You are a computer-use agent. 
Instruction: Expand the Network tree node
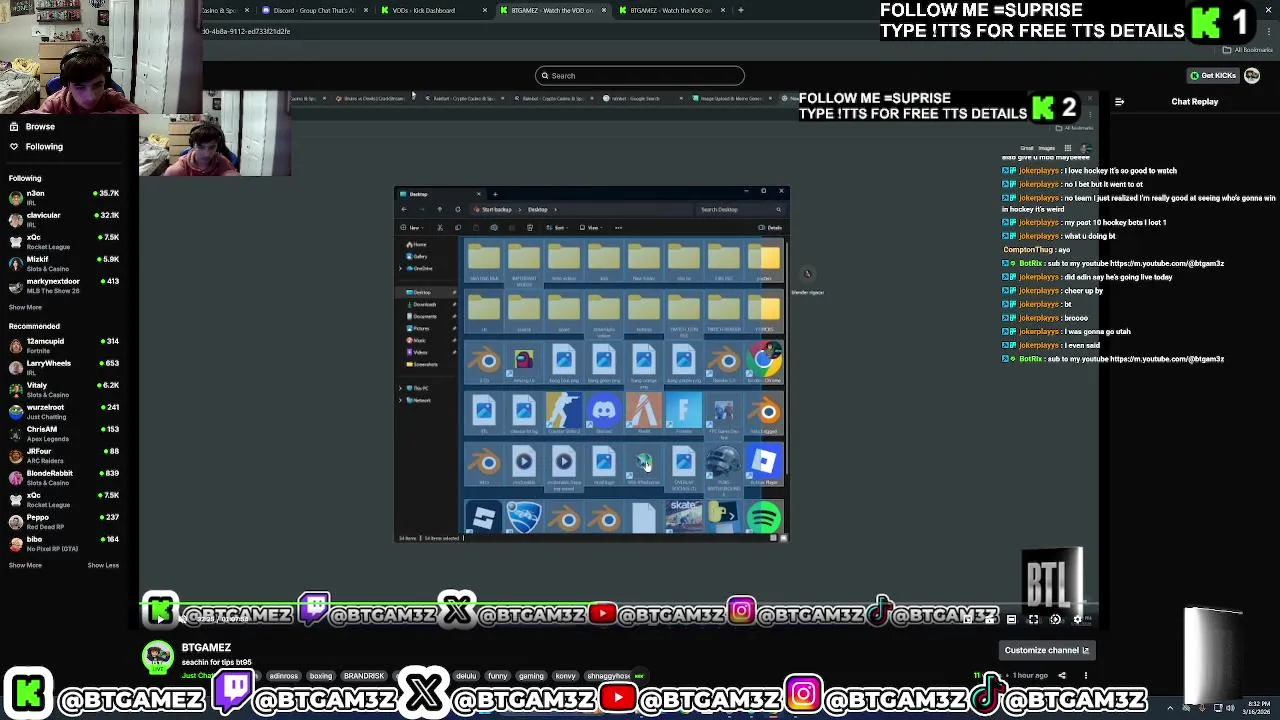pos(401,400)
